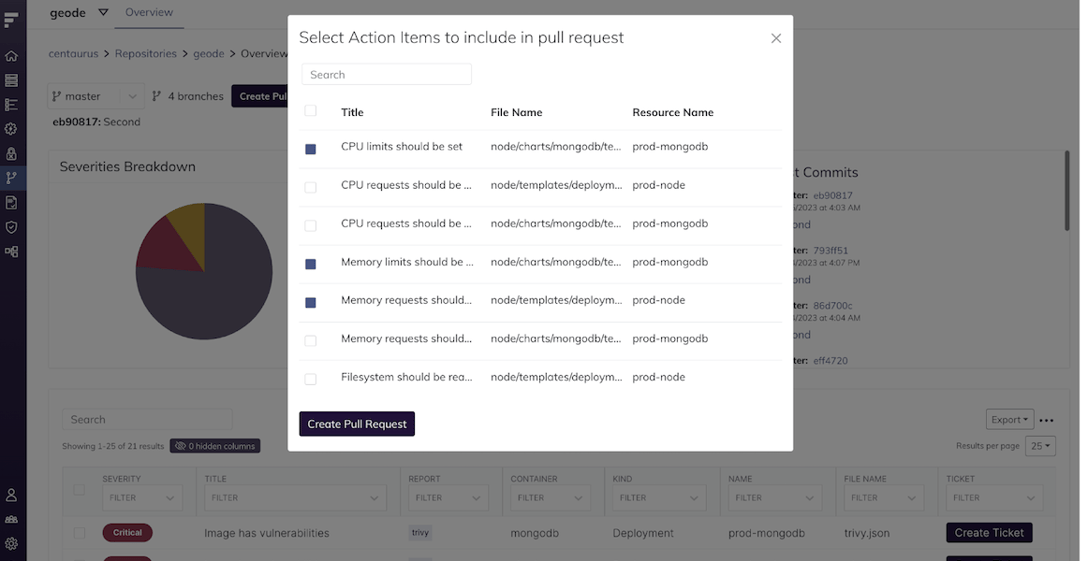Viewport: 1088px width, 561px height.
Task: Open the 4 branches link
Action: [x=196, y=97]
